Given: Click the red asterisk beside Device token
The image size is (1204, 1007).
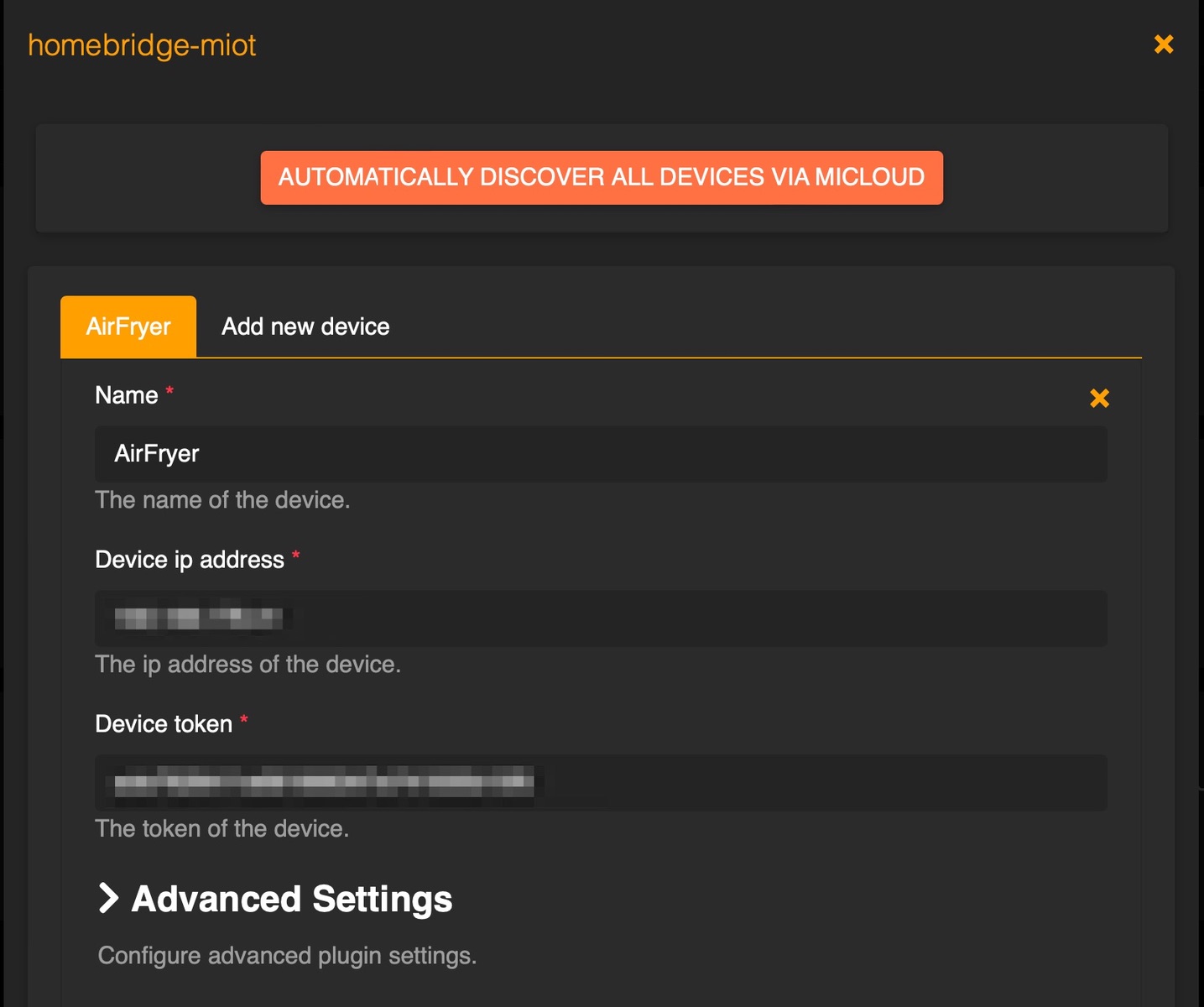Looking at the screenshot, I should click(244, 719).
